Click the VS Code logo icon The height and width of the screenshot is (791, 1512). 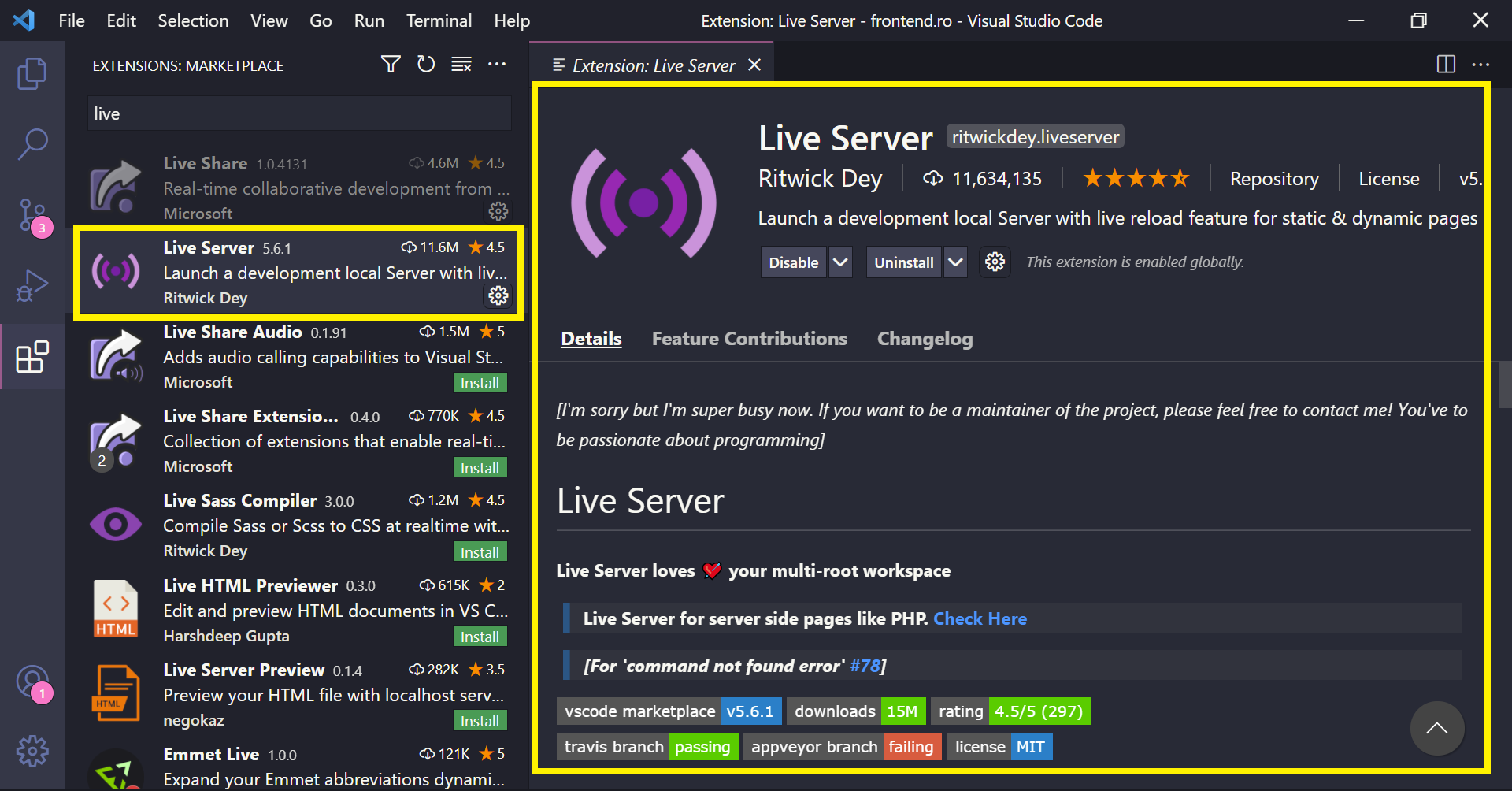(24, 20)
